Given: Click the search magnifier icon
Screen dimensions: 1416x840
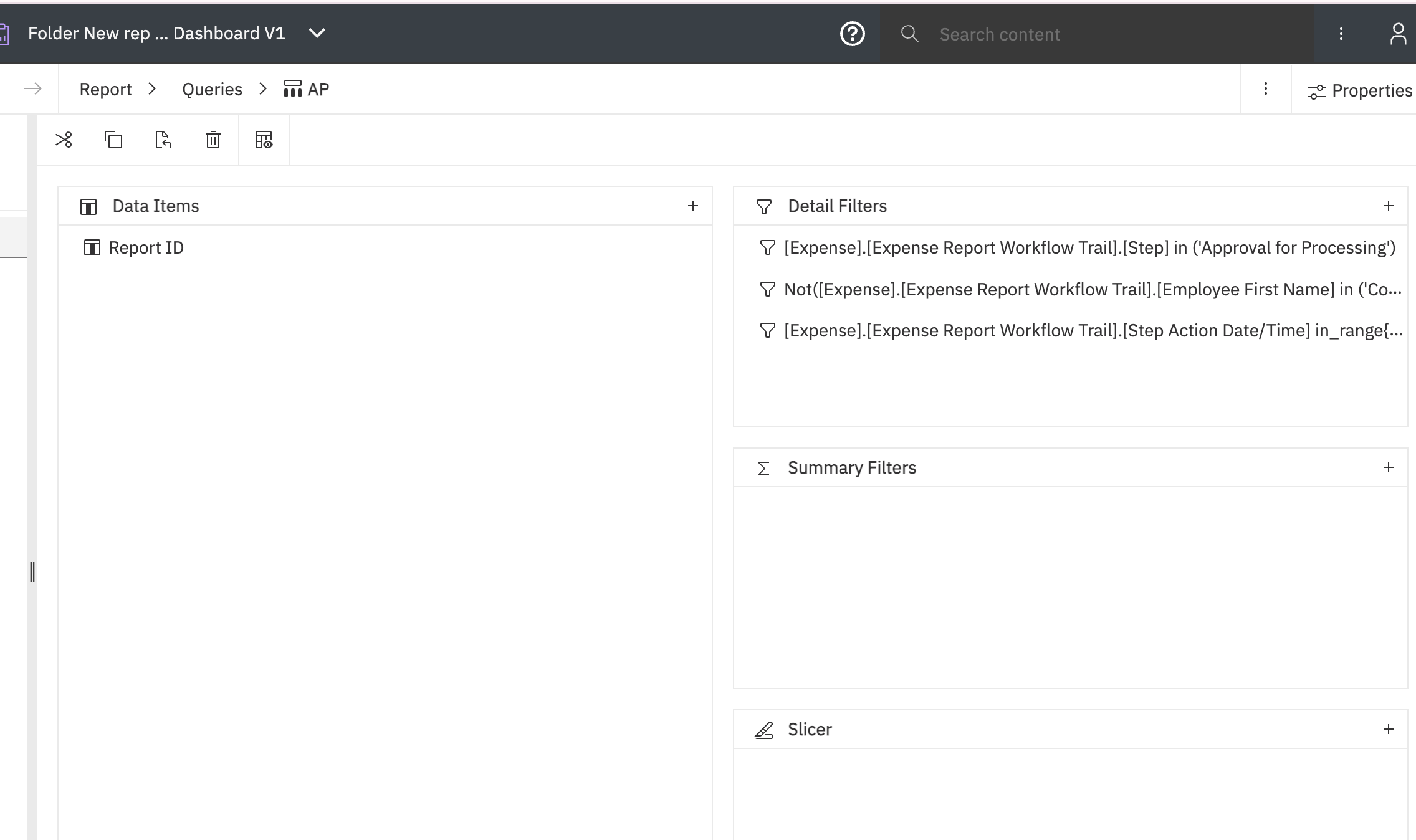Looking at the screenshot, I should [910, 34].
